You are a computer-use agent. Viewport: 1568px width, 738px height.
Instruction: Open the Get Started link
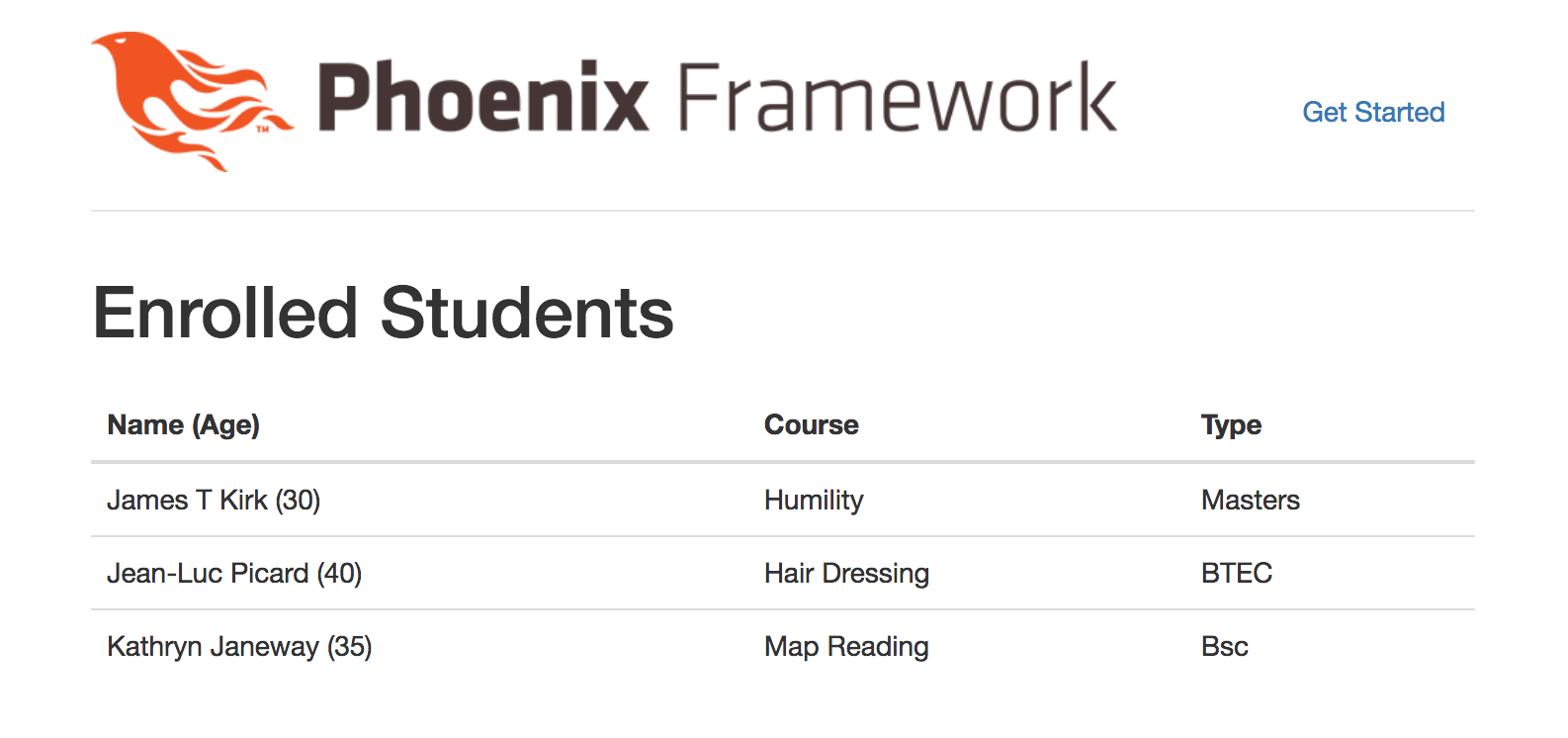1373,112
